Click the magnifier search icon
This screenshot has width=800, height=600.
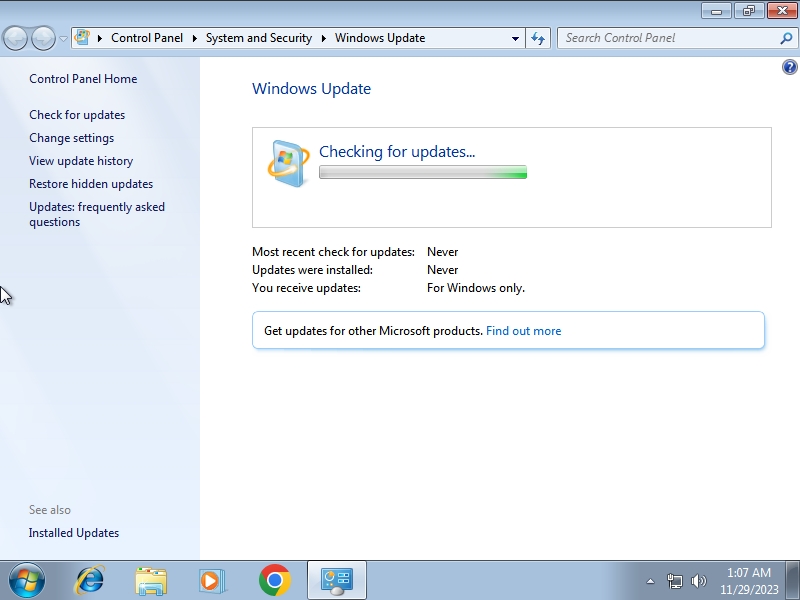click(x=786, y=38)
